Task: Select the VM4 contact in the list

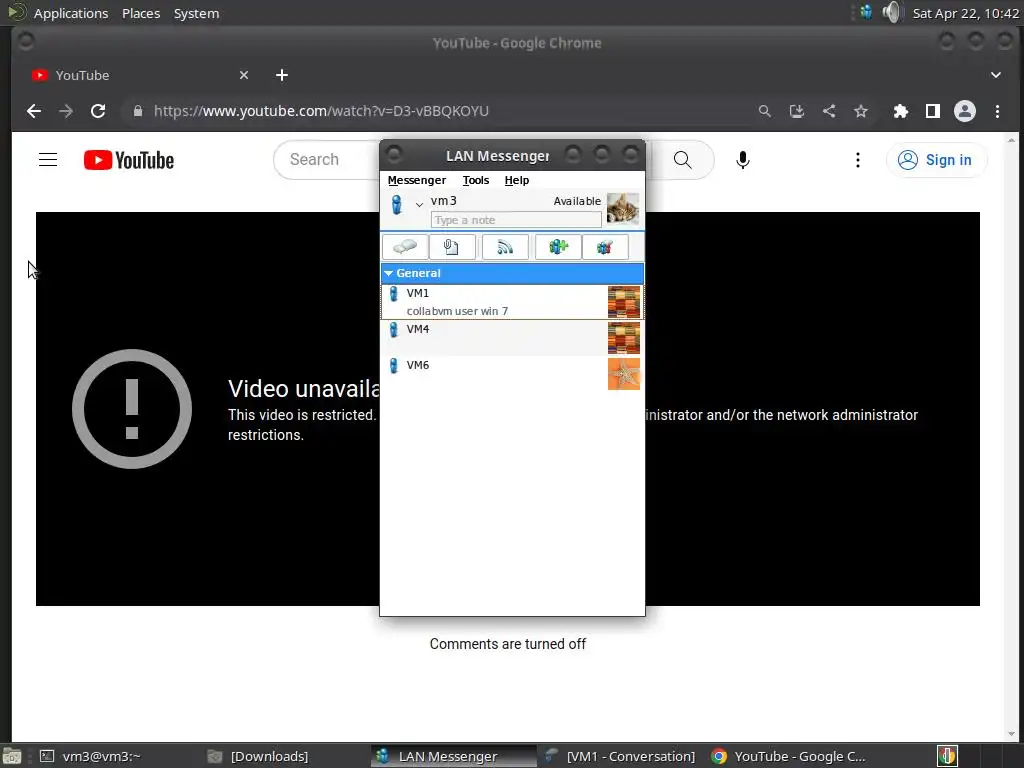Action: tap(512, 338)
